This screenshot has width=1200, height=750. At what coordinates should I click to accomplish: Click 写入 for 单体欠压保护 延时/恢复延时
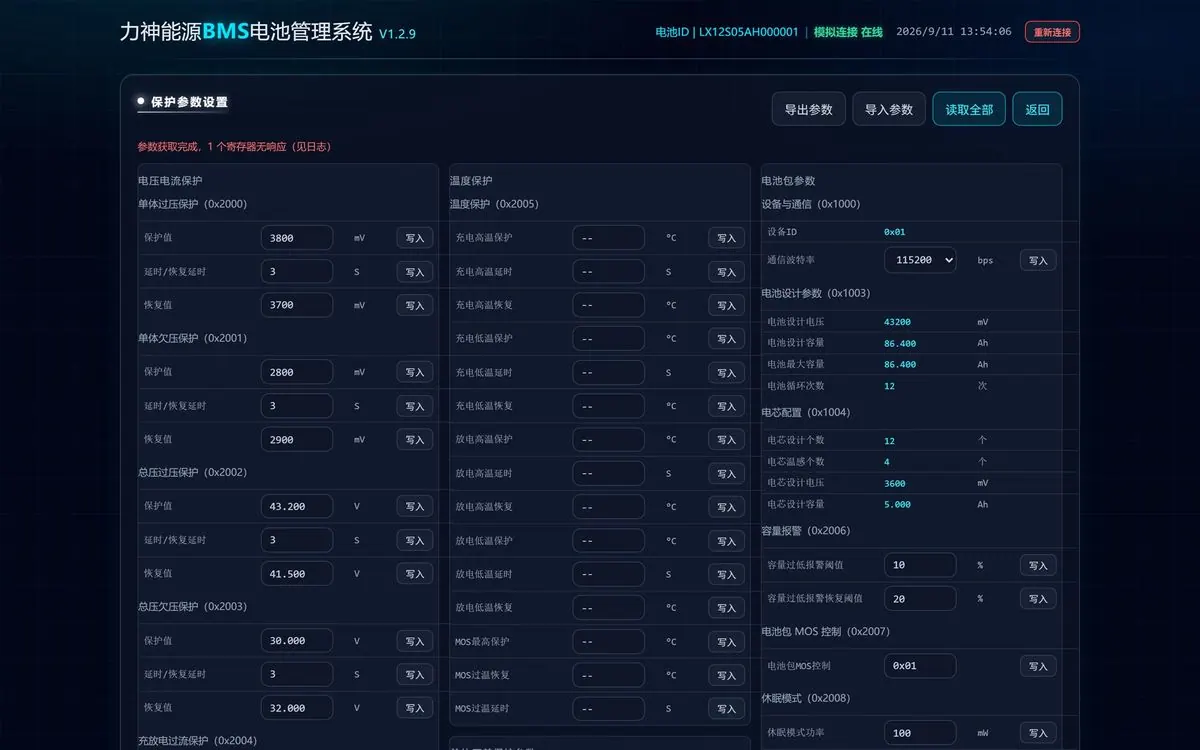click(415, 406)
